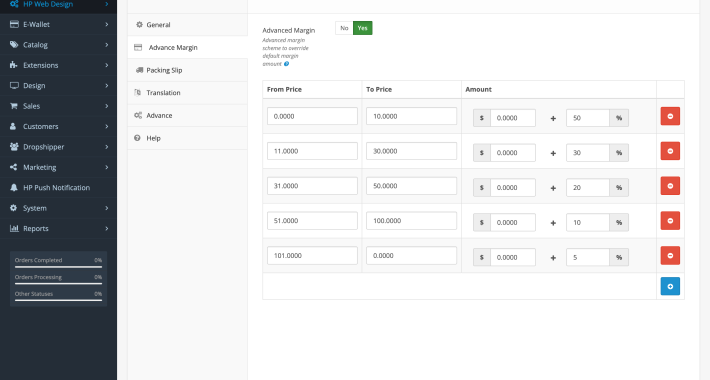Click the Design monitor icon in sidebar
Image resolution: width=710 pixels, height=380 pixels.
(x=14, y=86)
